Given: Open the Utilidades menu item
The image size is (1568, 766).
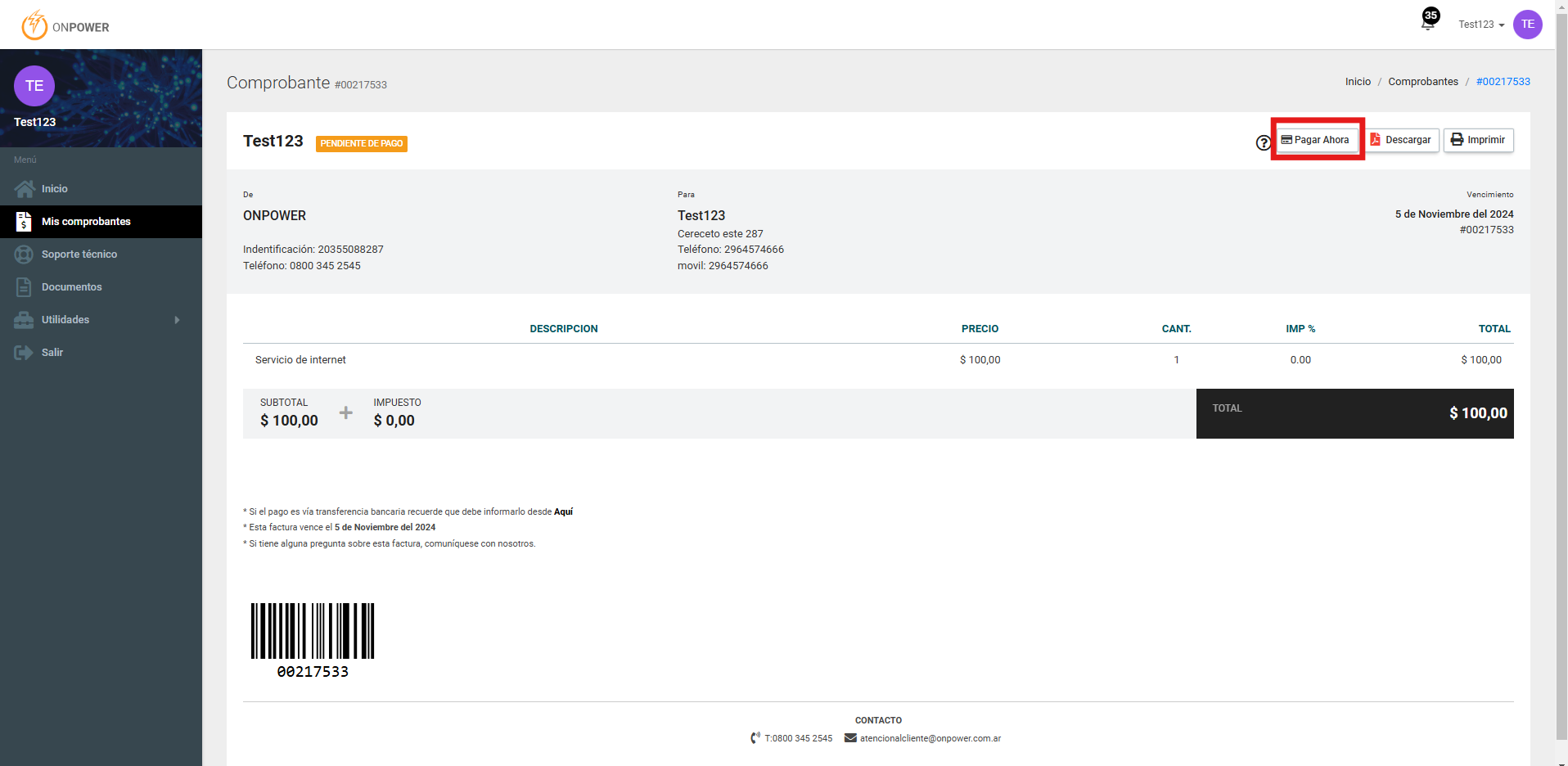Looking at the screenshot, I should click(x=65, y=320).
